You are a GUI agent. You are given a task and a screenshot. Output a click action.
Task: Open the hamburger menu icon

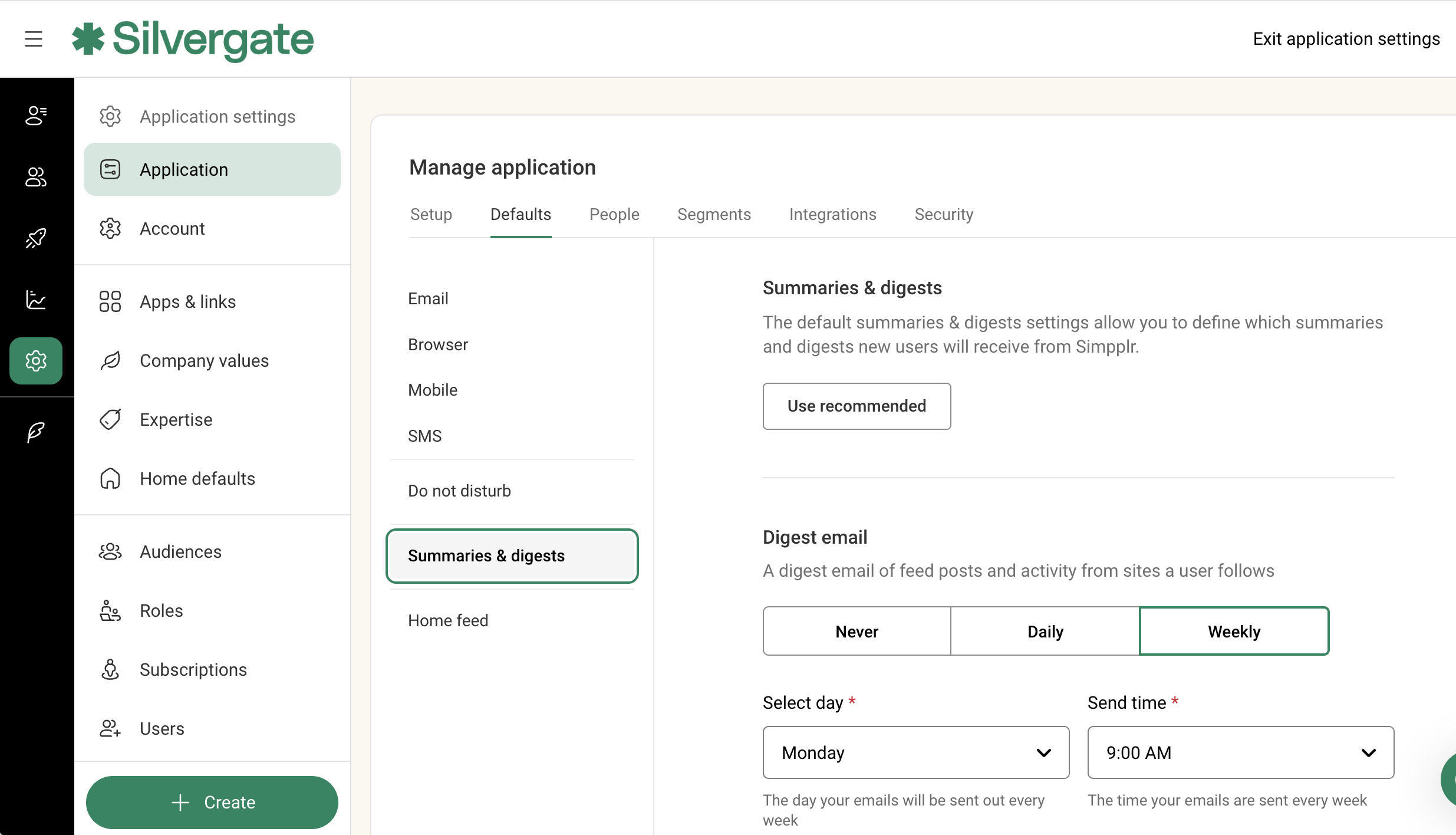[34, 39]
